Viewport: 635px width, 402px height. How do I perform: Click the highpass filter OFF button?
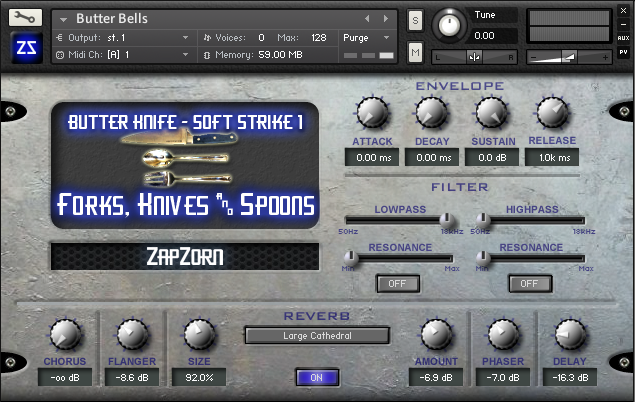point(529,283)
